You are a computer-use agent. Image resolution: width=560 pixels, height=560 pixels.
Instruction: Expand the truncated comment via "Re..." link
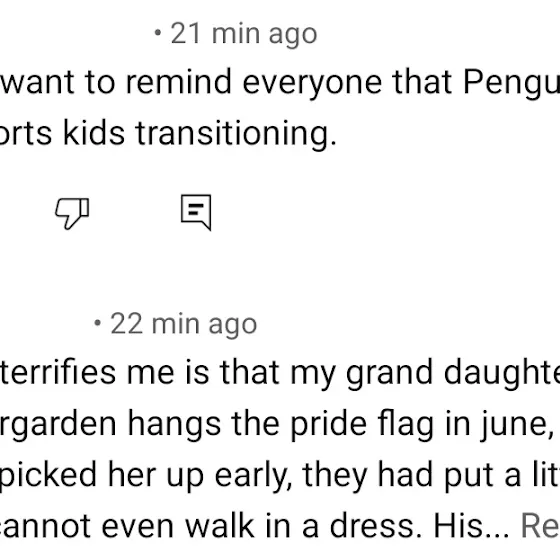(x=540, y=525)
